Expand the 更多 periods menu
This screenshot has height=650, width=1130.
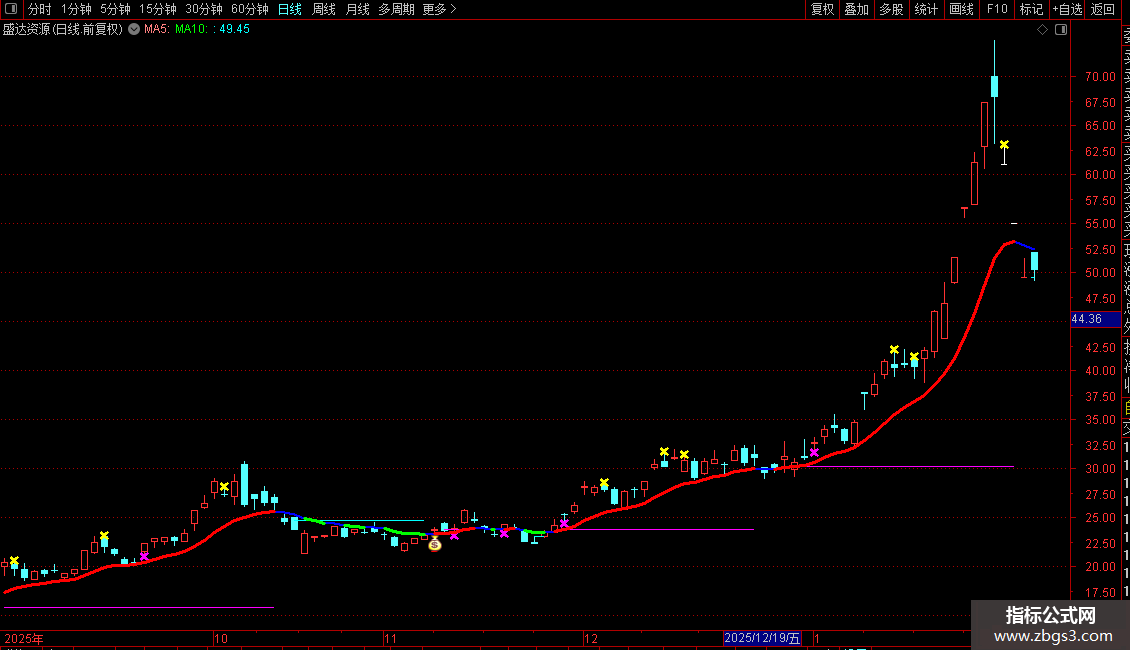[x=439, y=9]
